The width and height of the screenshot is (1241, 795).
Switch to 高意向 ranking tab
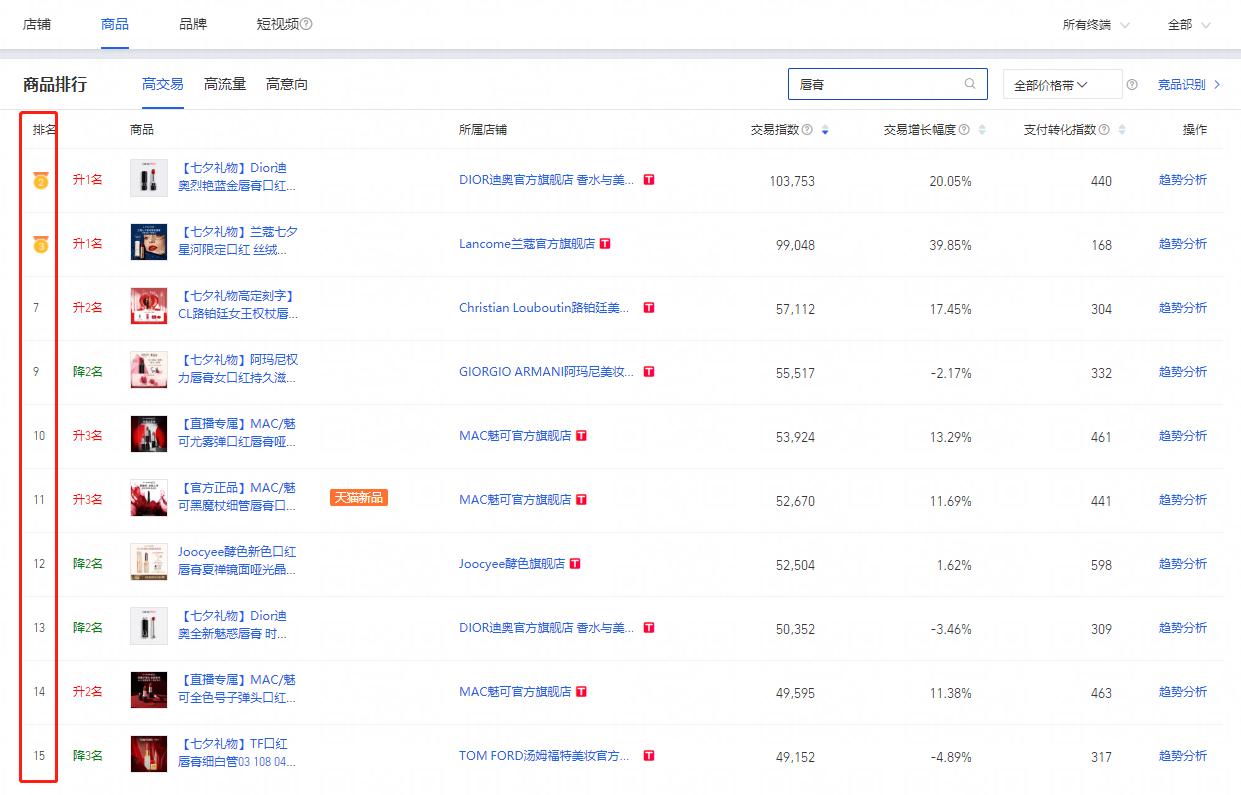[x=287, y=85]
